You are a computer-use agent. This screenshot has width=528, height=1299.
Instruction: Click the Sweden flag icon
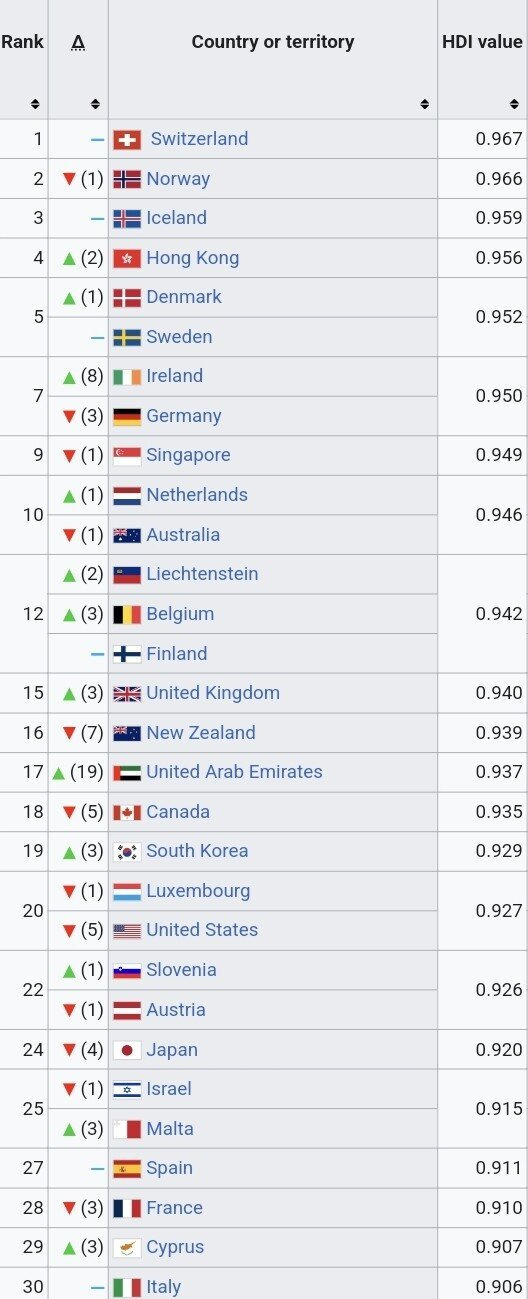coord(127,337)
